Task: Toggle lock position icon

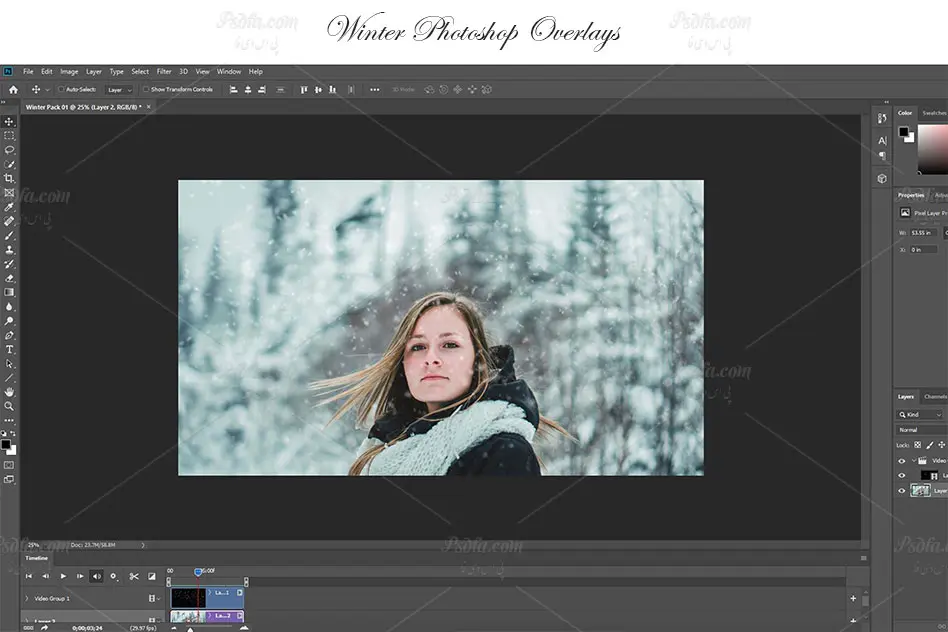Action: click(x=941, y=445)
